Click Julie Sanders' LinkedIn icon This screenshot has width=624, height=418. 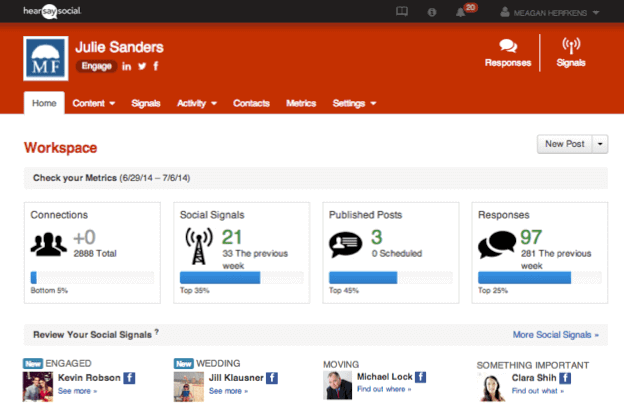click(x=126, y=66)
